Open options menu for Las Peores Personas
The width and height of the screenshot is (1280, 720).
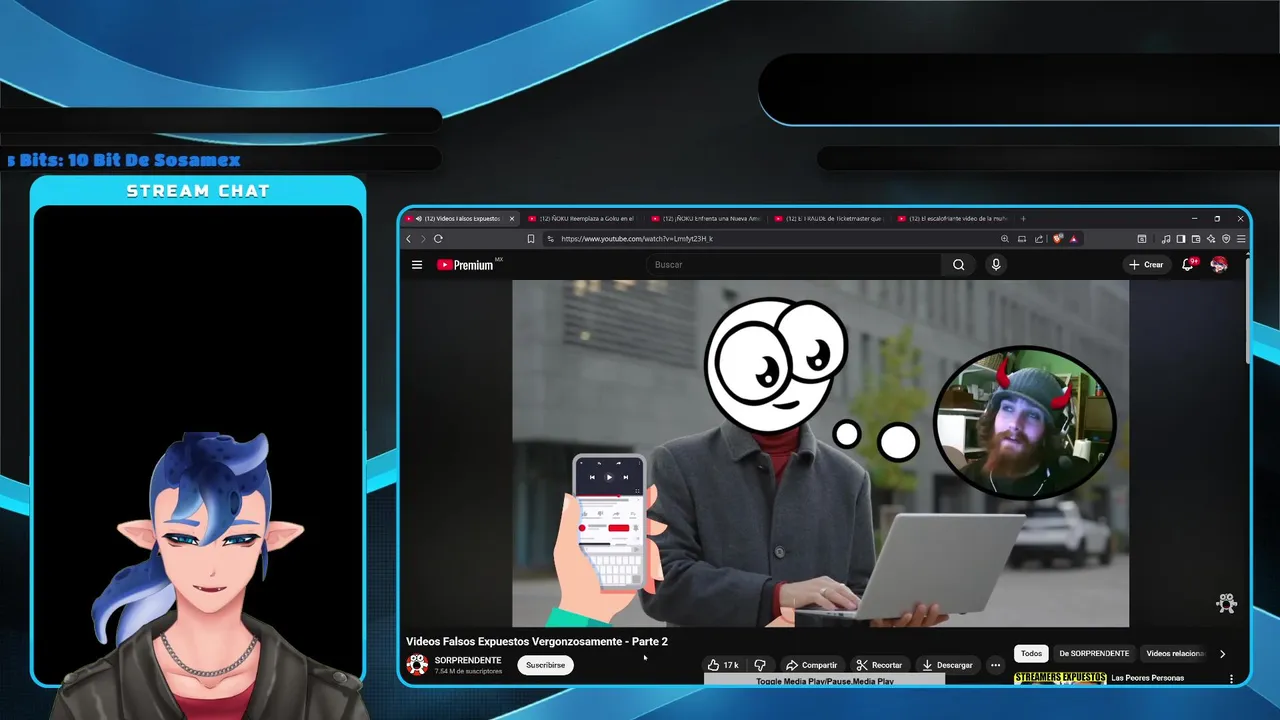tap(1231, 678)
